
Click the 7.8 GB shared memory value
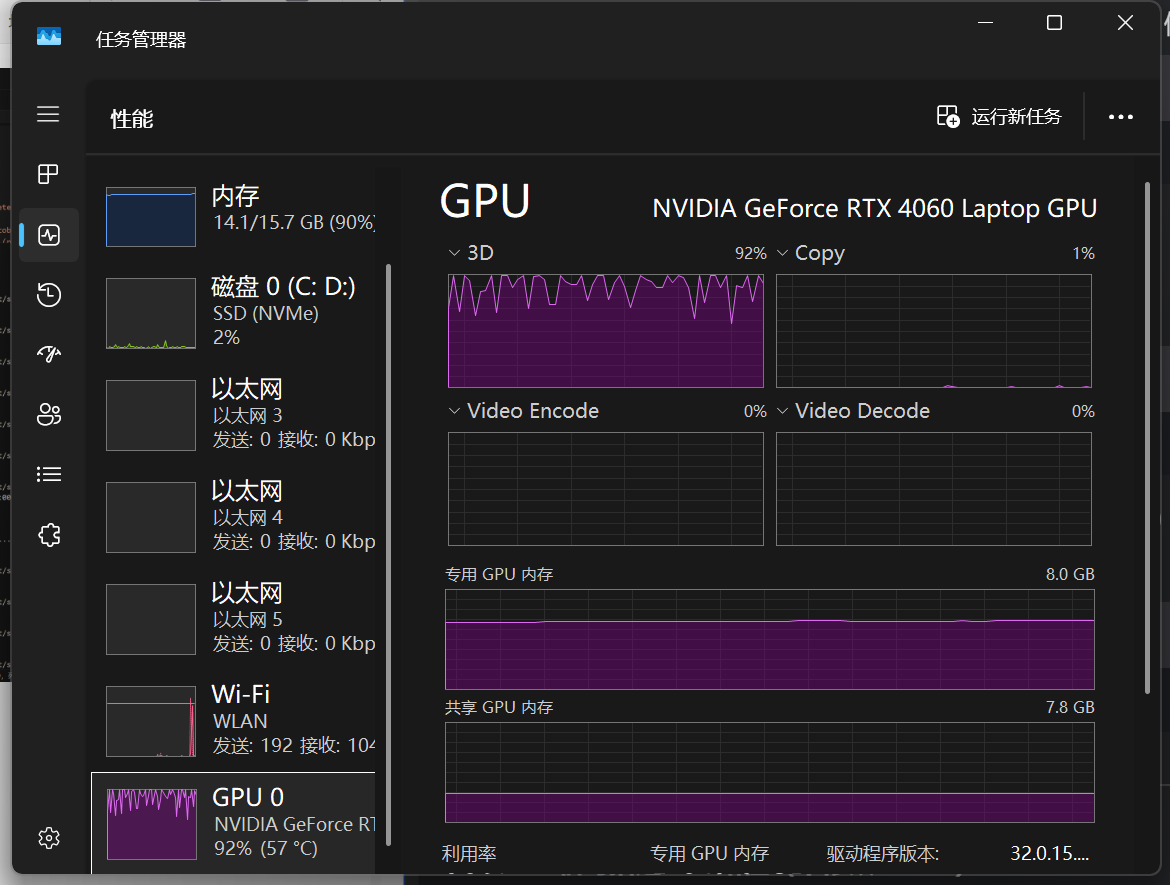coord(1070,707)
